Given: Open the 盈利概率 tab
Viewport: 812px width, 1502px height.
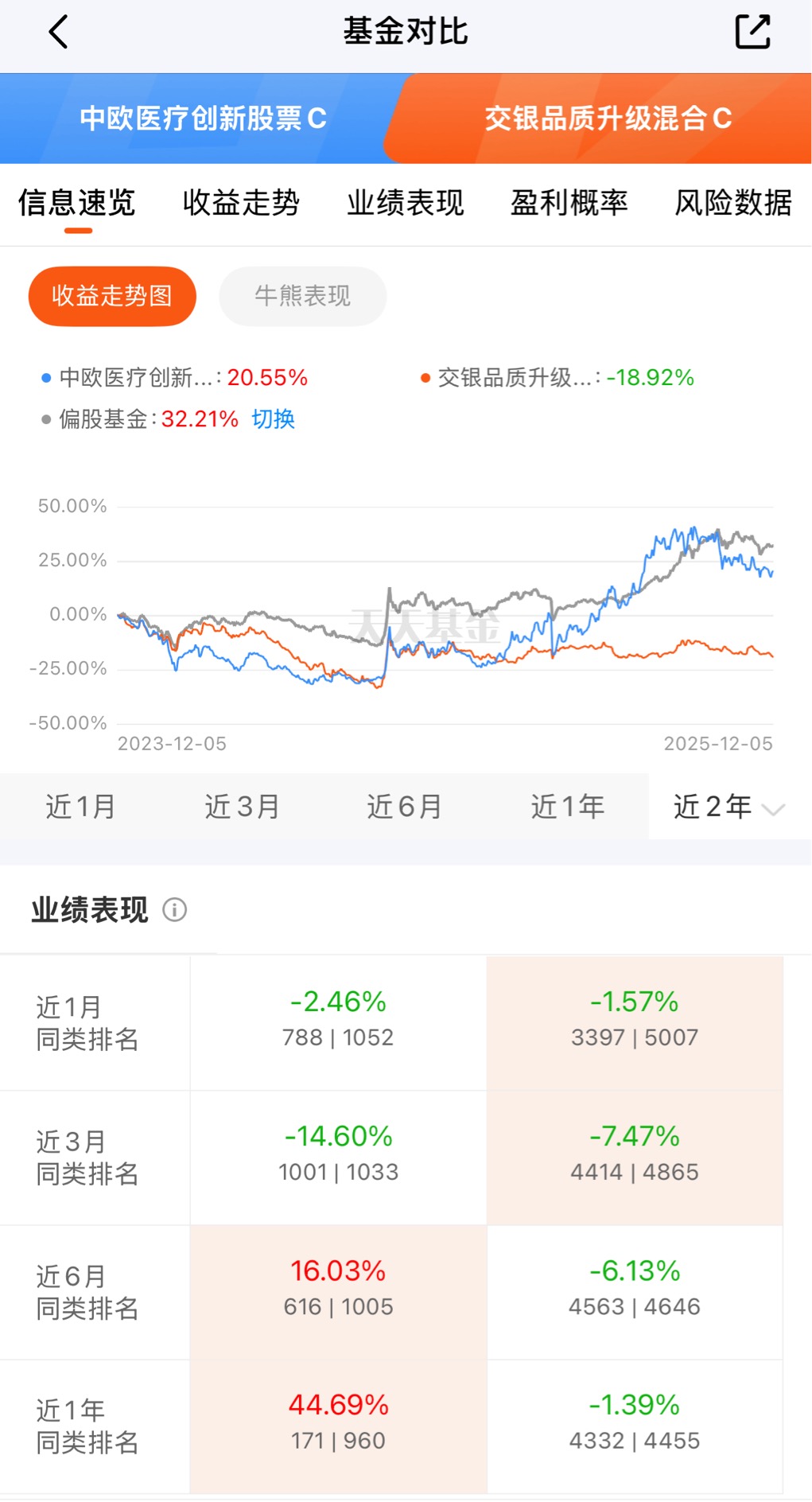Looking at the screenshot, I should click(x=569, y=203).
